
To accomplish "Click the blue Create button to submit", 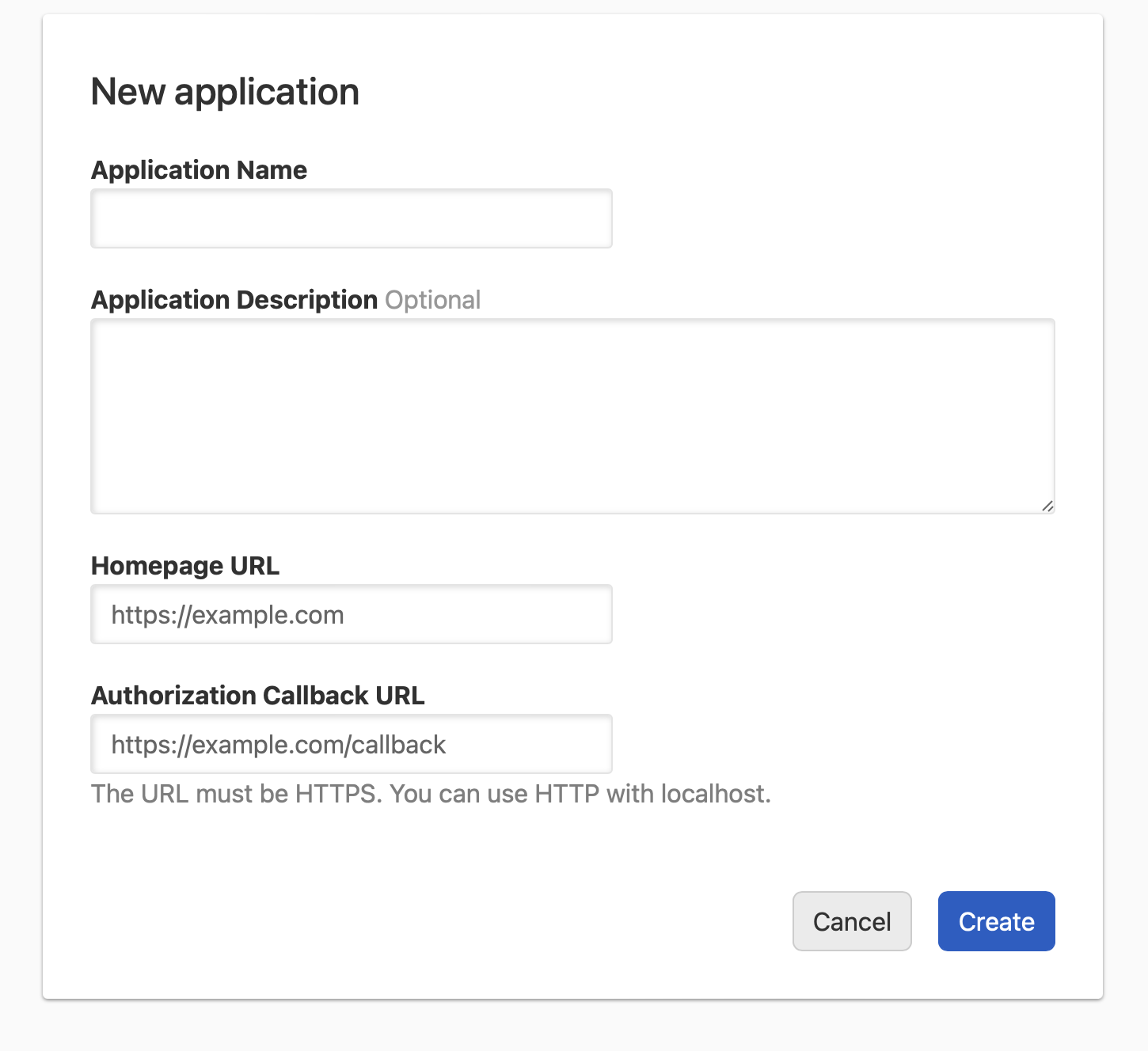I will pyautogui.click(x=996, y=920).
